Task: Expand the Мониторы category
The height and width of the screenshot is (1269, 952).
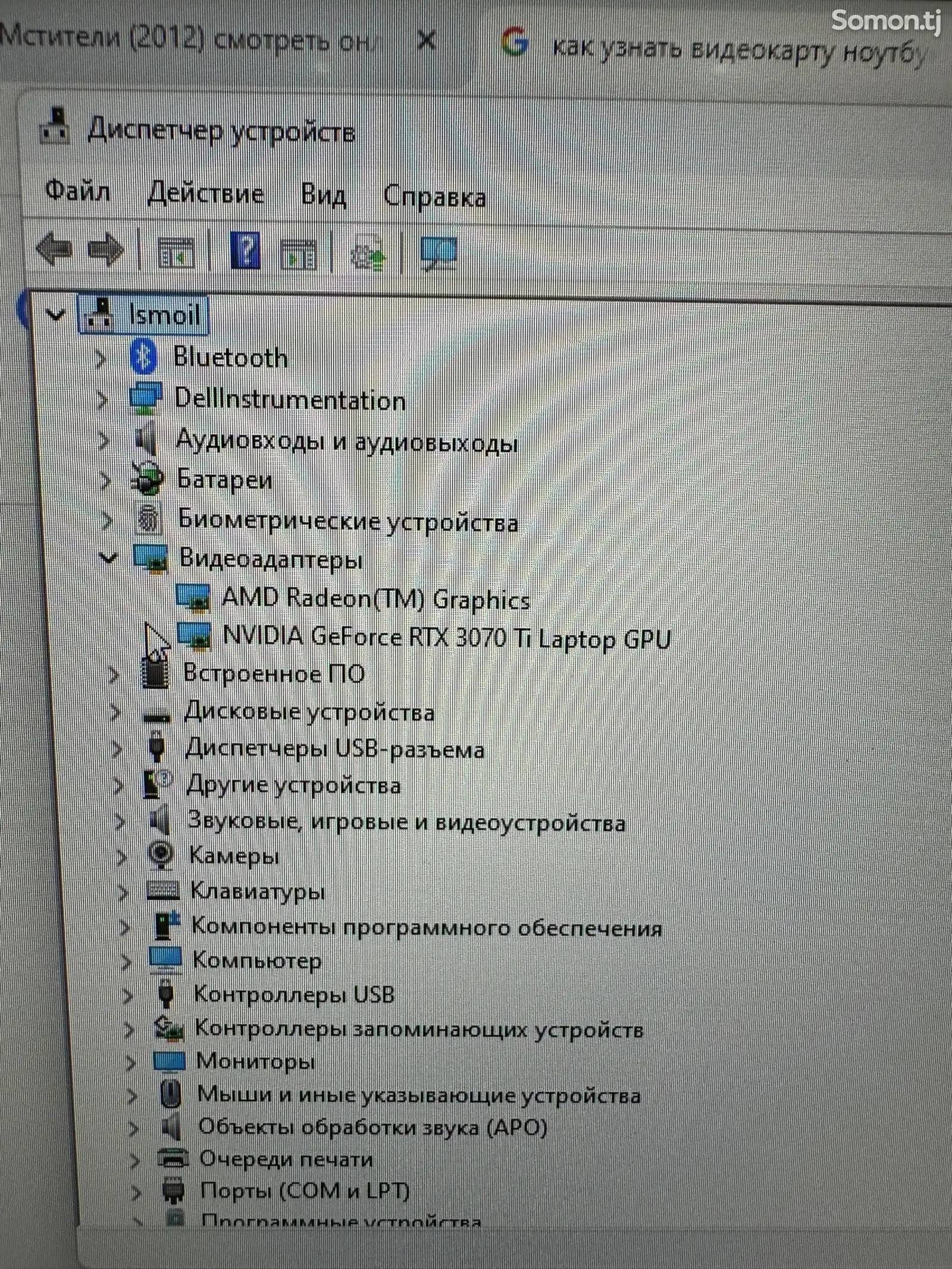Action: [130, 1062]
